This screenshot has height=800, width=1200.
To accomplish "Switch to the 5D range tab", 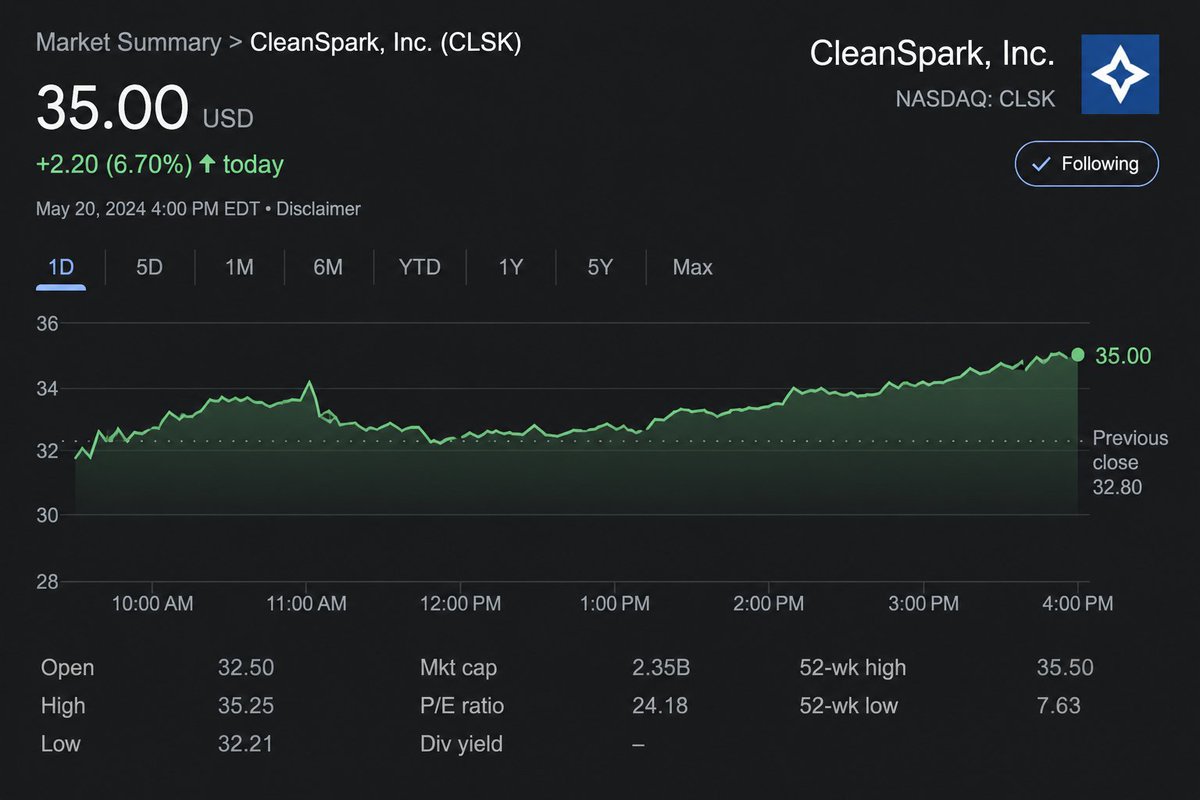I will click(x=149, y=268).
